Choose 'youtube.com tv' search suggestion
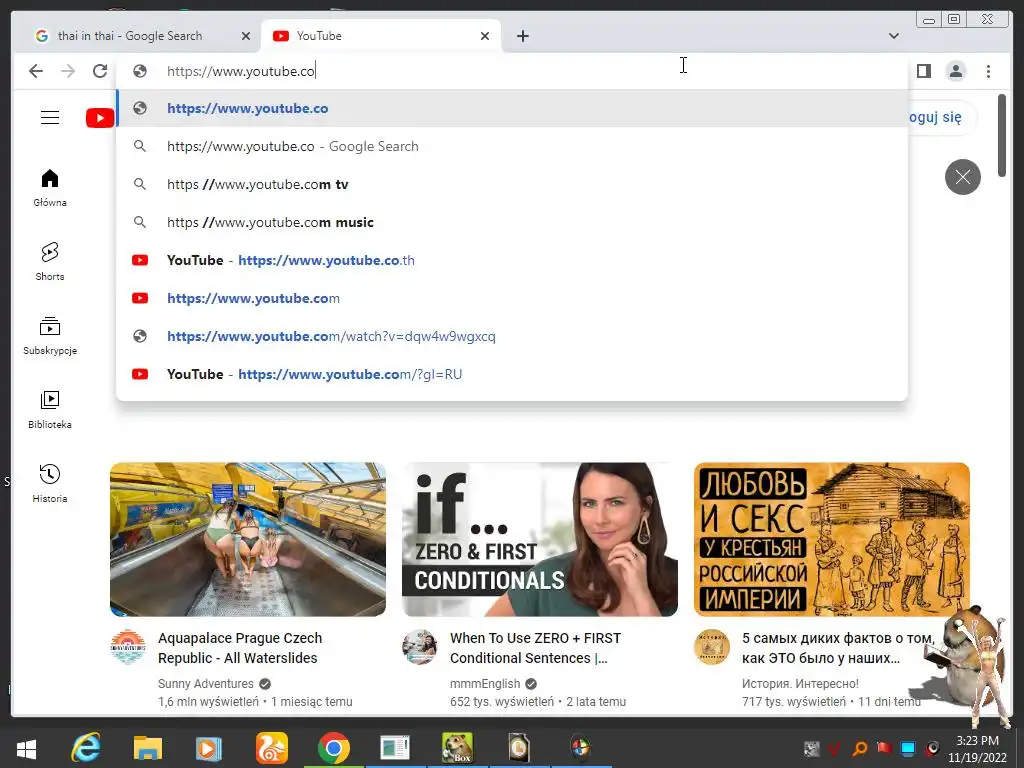 click(512, 184)
